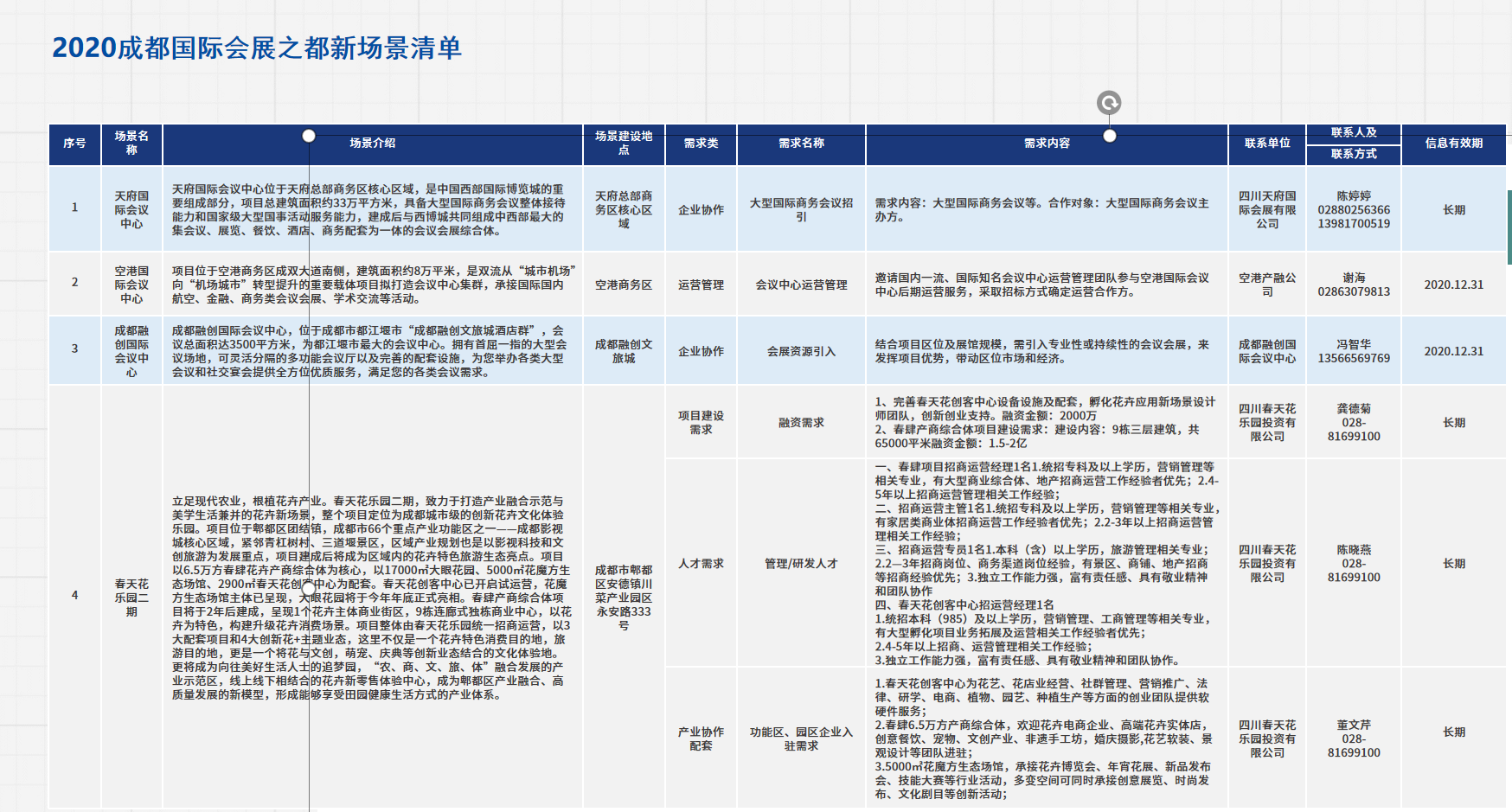Select the 项目建设需求 demand type cell

(701, 422)
